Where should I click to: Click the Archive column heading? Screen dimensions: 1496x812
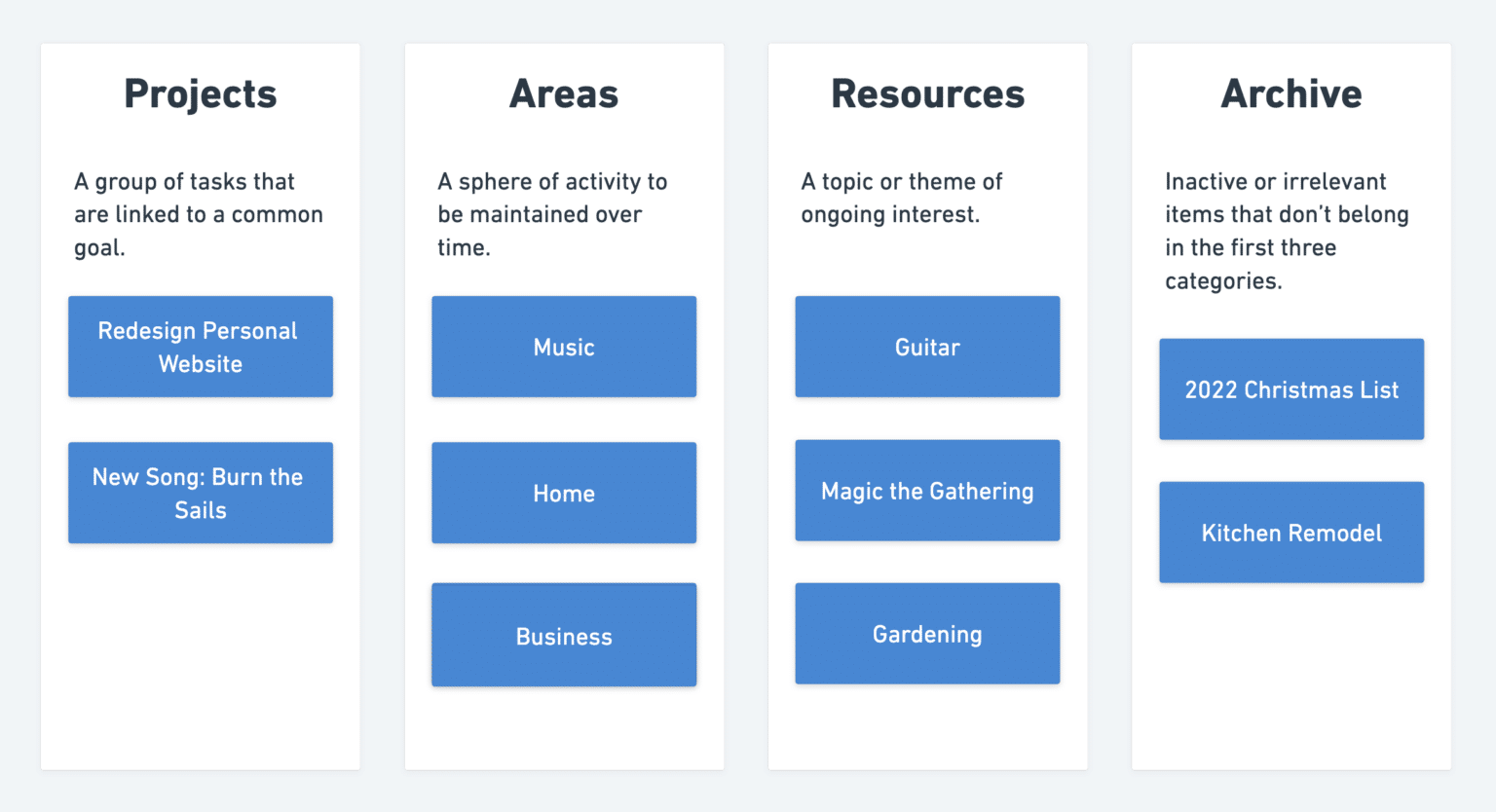(x=1290, y=94)
